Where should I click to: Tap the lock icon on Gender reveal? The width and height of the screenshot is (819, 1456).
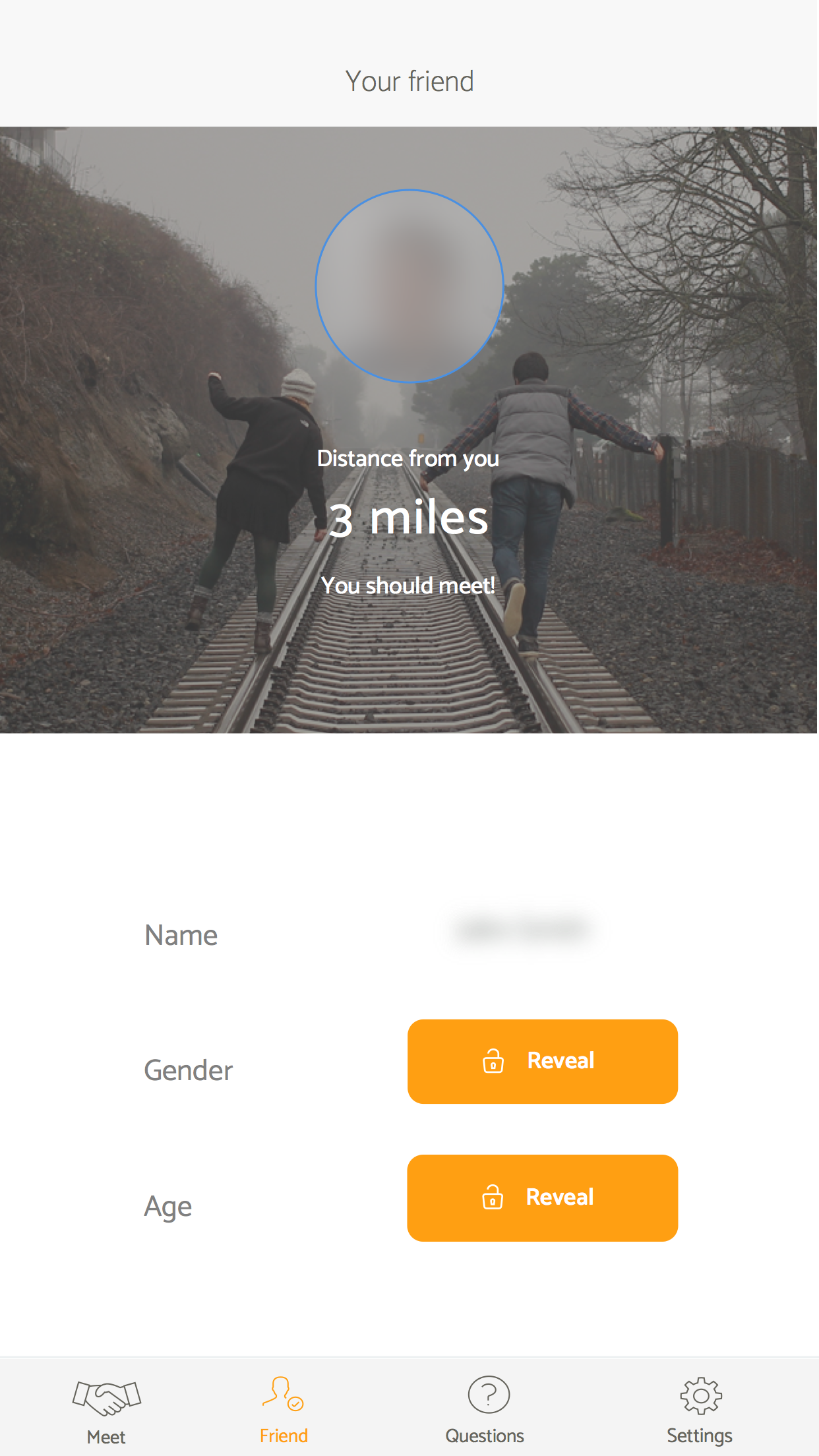click(493, 1061)
